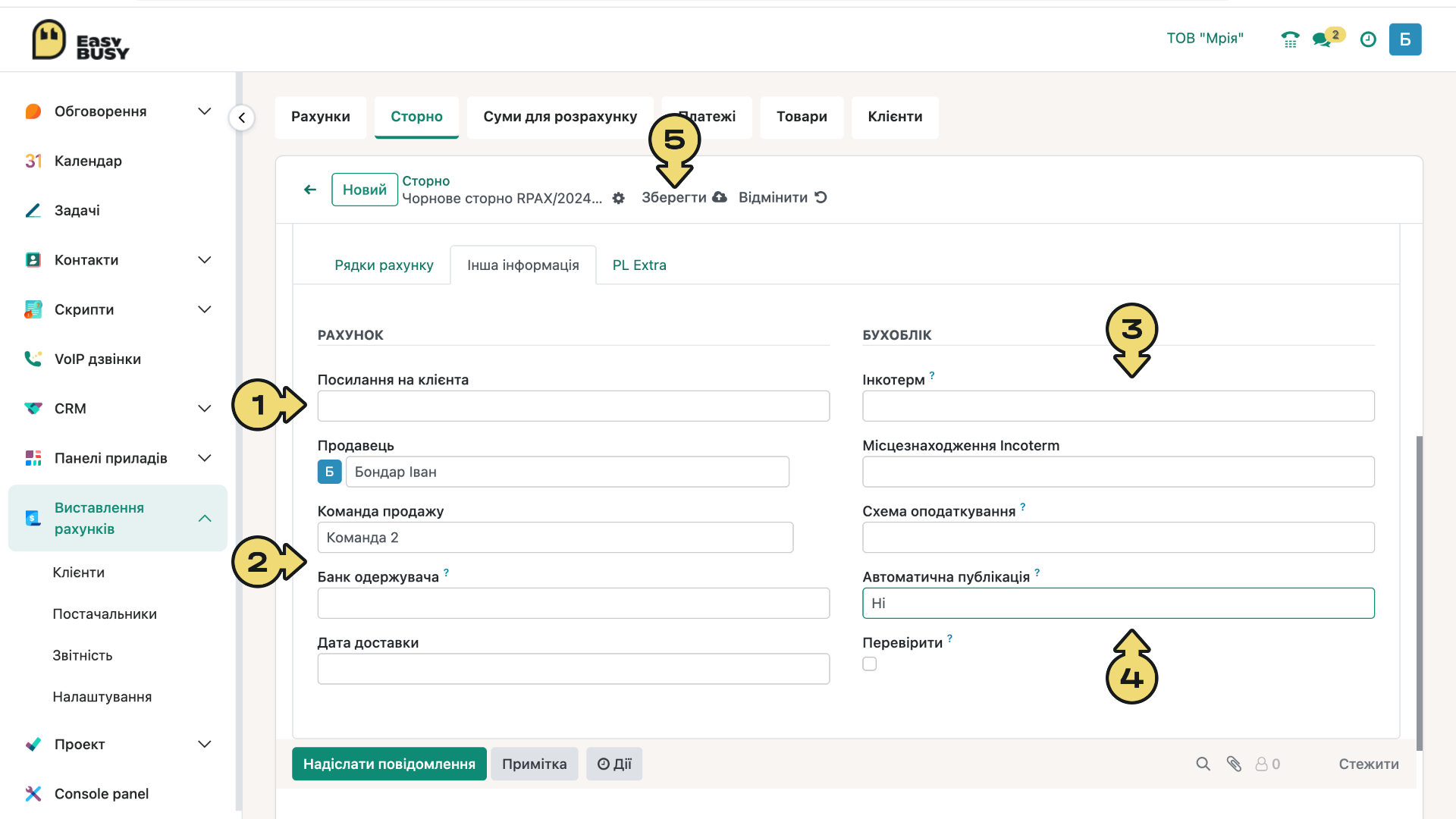Open the Автоматична публікація dropdown
1456x819 pixels.
(x=1119, y=603)
